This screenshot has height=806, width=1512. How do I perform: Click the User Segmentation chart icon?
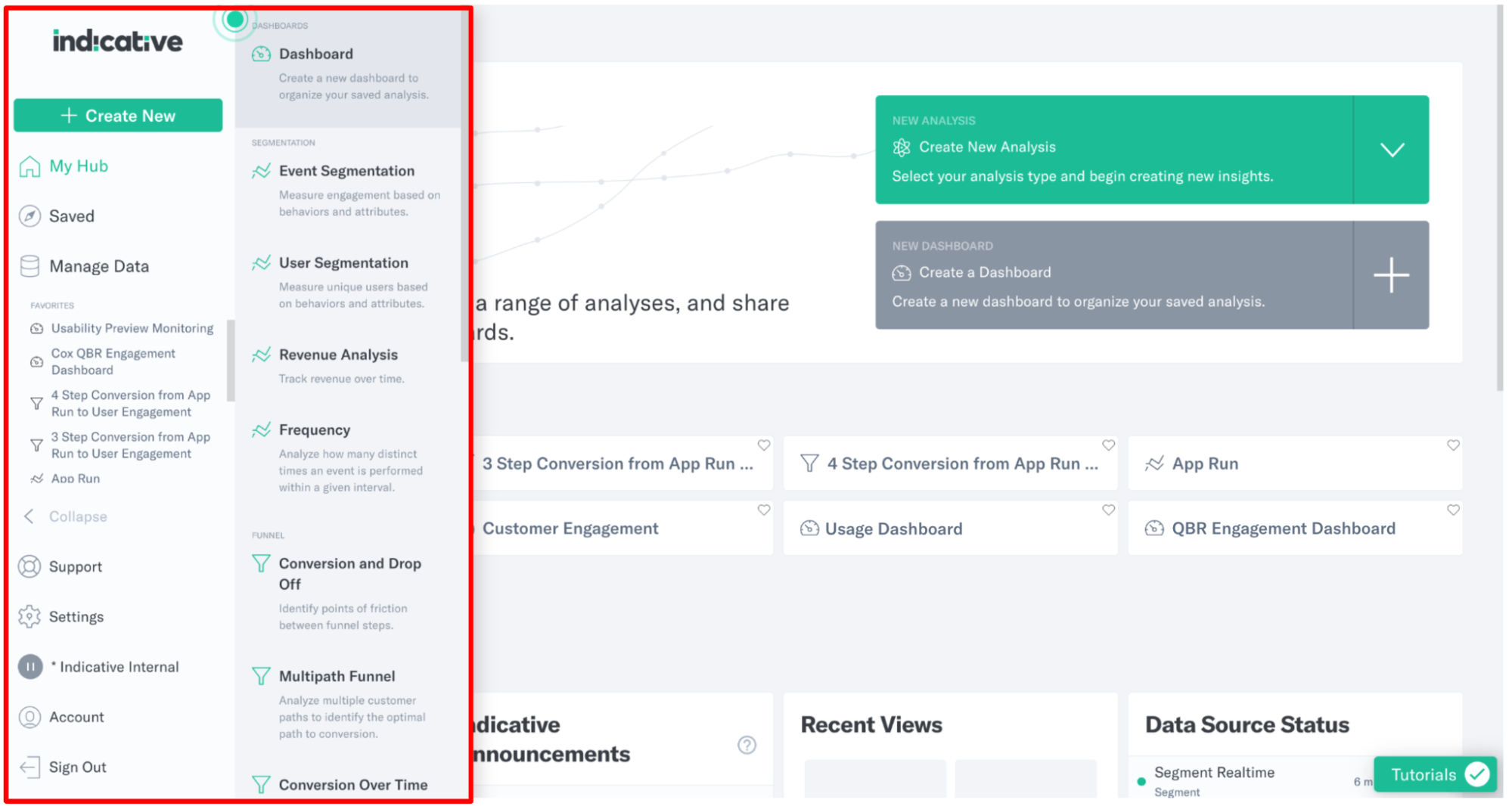click(261, 263)
